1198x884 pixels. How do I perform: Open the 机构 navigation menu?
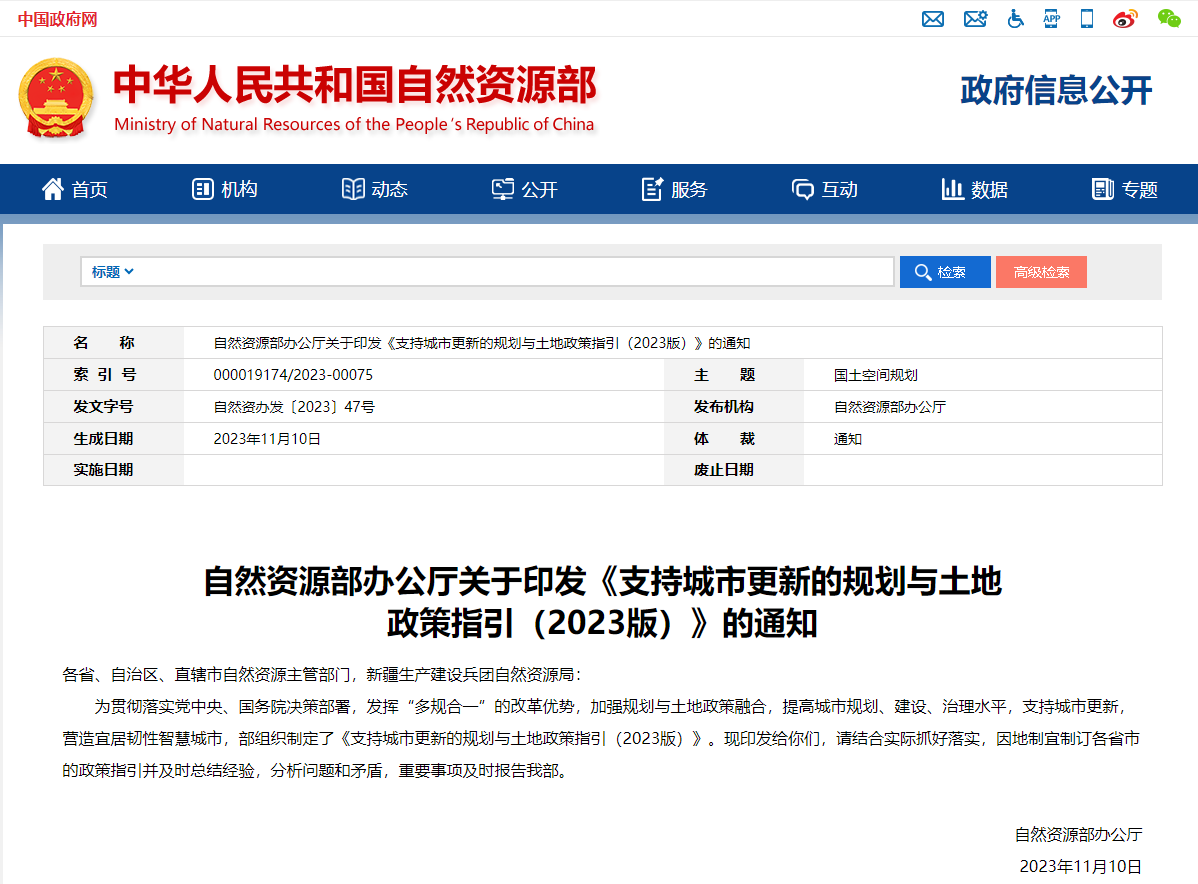coord(225,189)
